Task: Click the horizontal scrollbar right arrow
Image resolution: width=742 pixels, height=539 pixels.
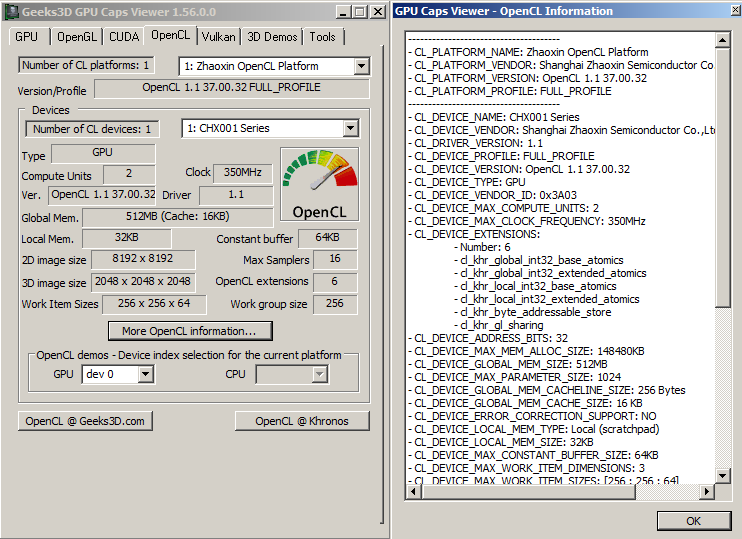Action: [x=707, y=492]
